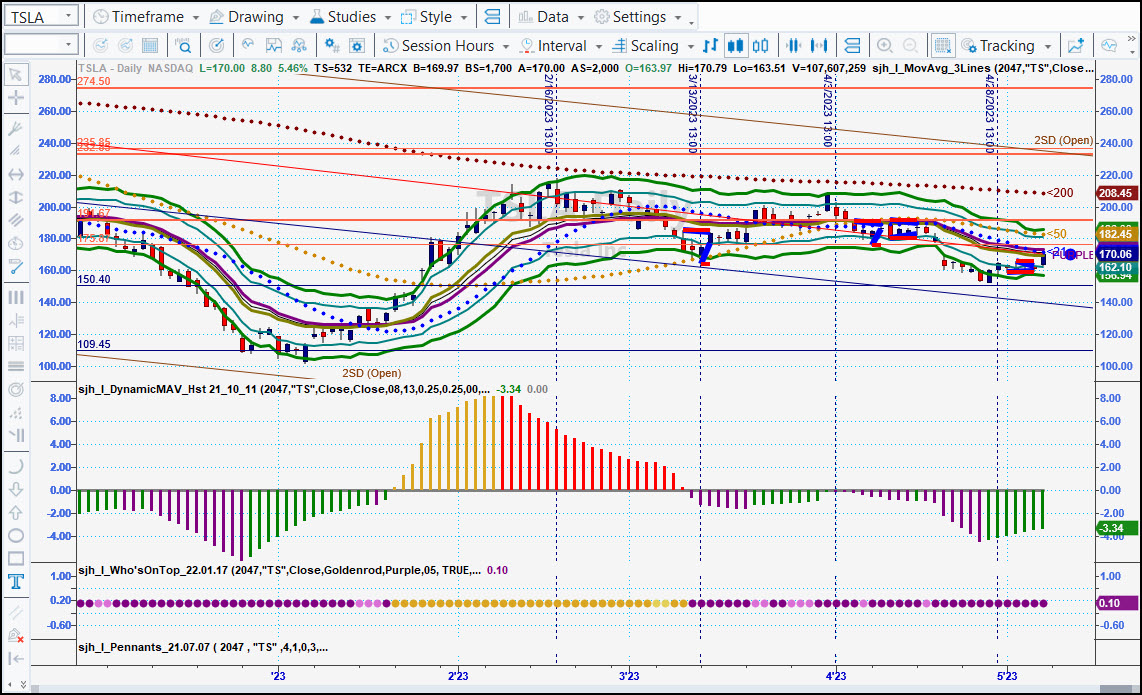The height and width of the screenshot is (695, 1142).
Task: Click the symbol lookup magnifier icon
Action: (x=184, y=46)
